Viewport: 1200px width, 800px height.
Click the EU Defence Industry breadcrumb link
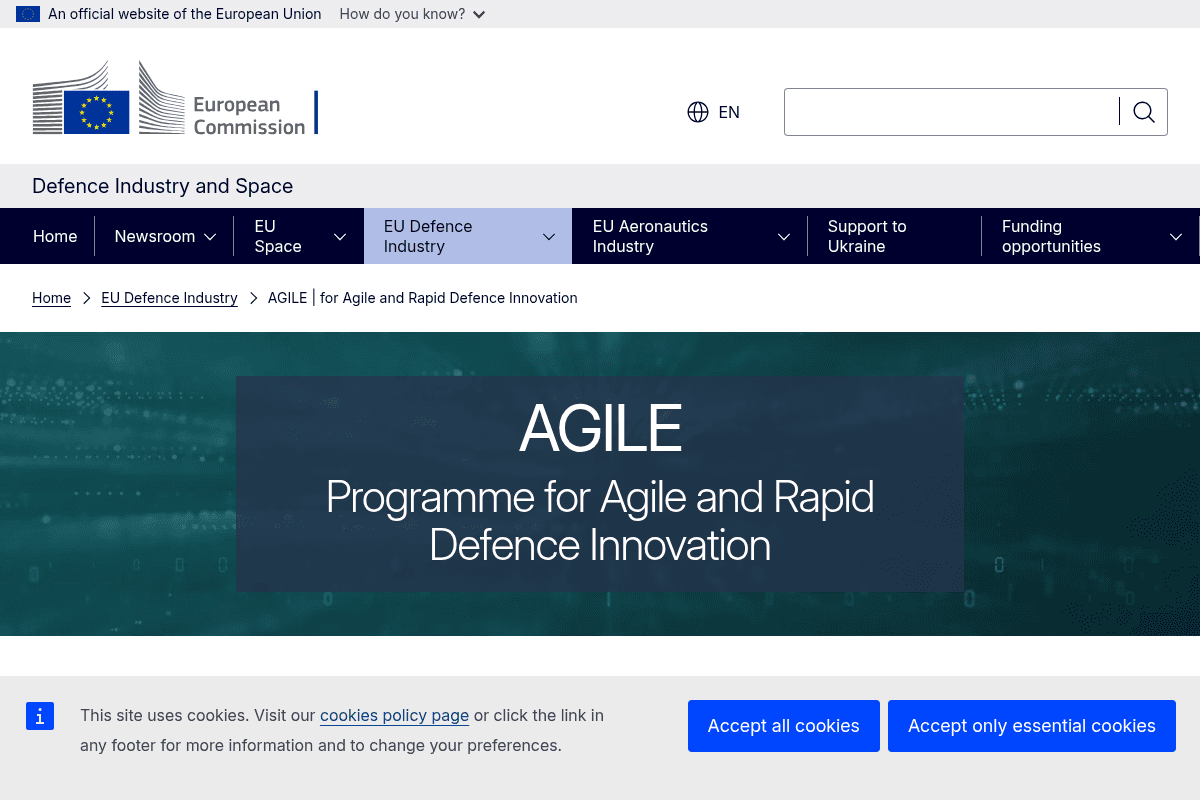pos(169,298)
